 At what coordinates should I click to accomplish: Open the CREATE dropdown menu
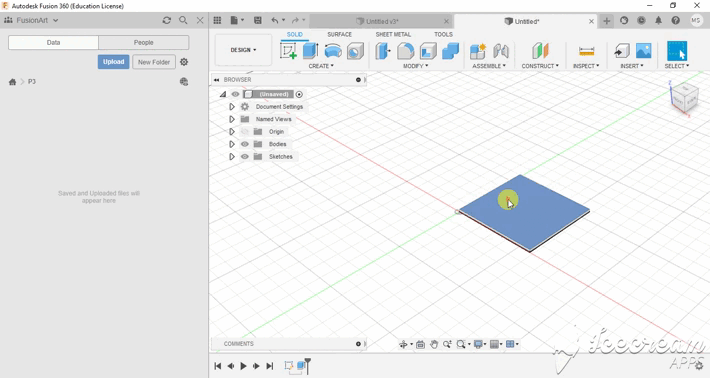(x=321, y=66)
